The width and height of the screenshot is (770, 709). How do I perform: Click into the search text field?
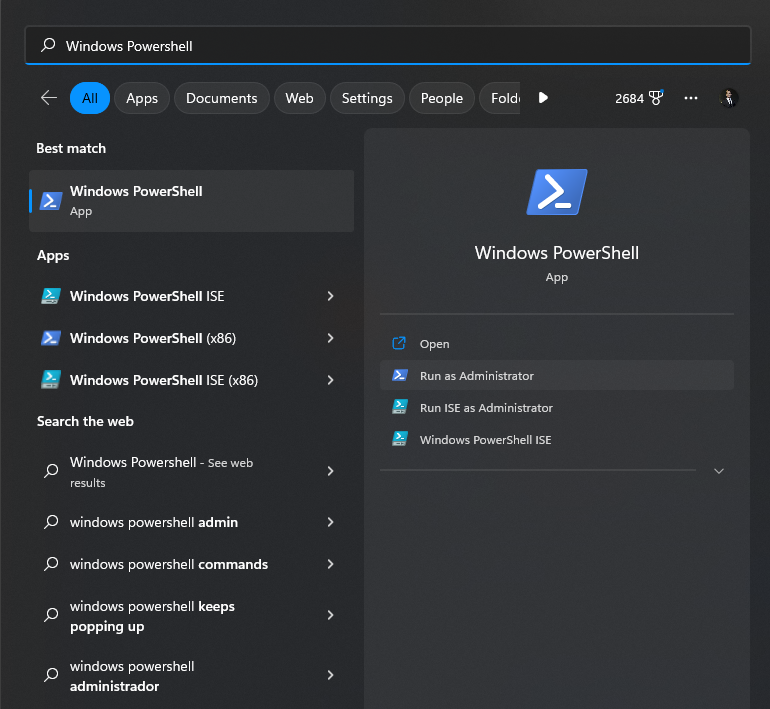(388, 46)
